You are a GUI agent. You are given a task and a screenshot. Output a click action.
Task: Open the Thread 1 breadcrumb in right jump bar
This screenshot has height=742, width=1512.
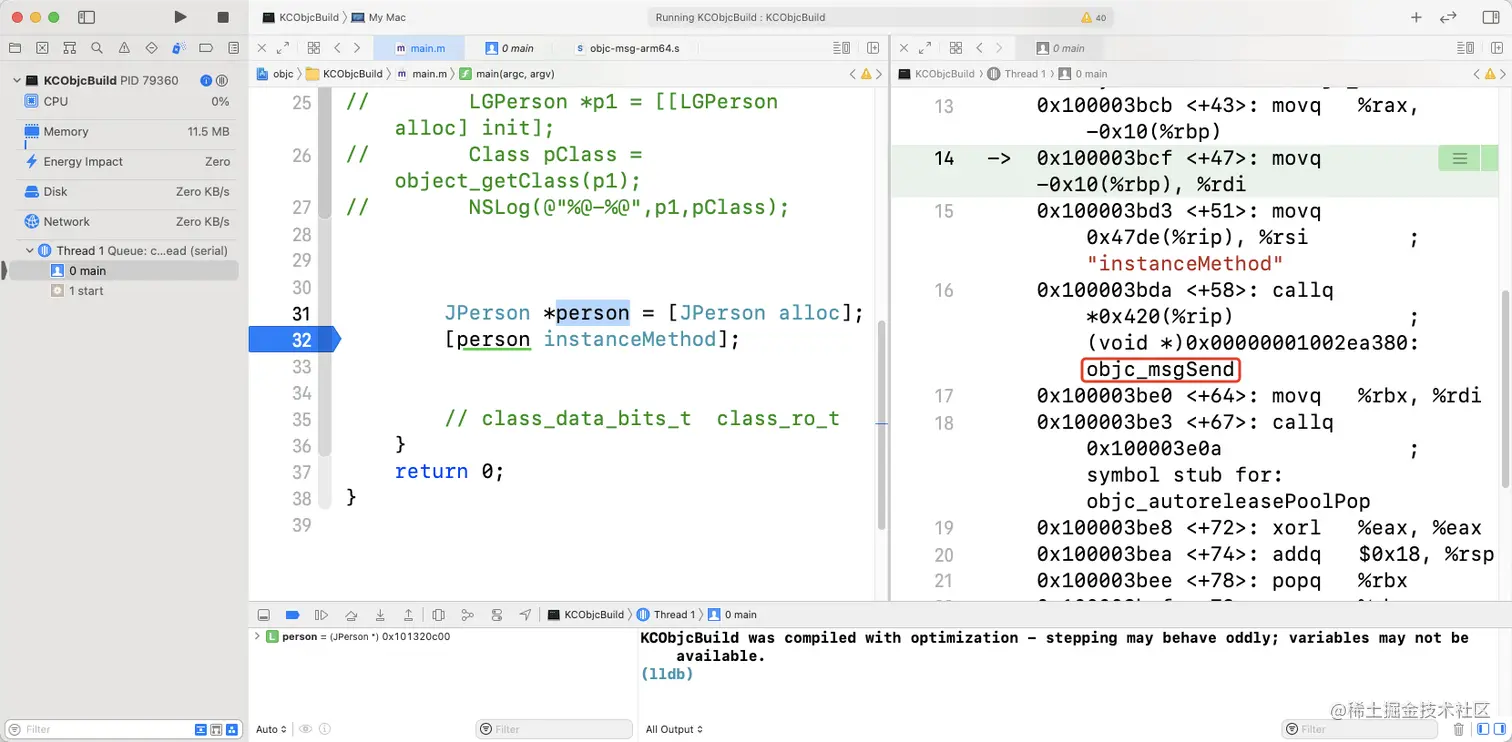click(1016, 74)
